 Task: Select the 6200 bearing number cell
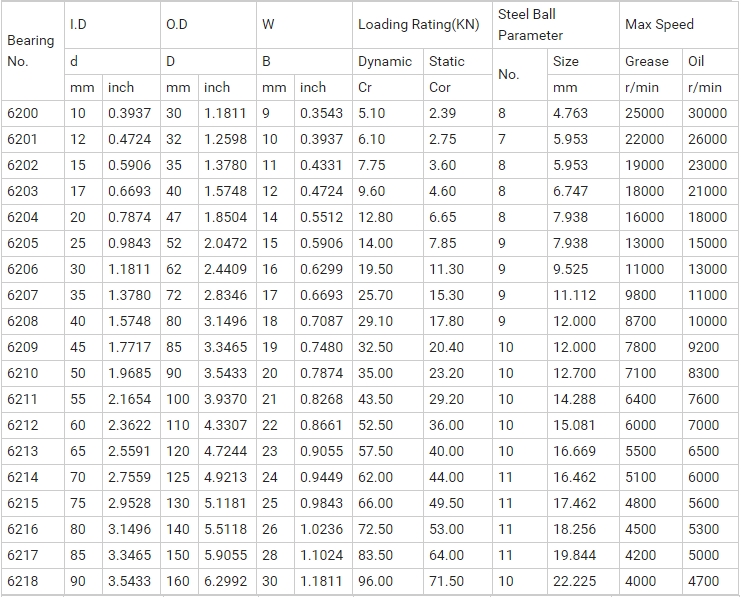(33, 113)
